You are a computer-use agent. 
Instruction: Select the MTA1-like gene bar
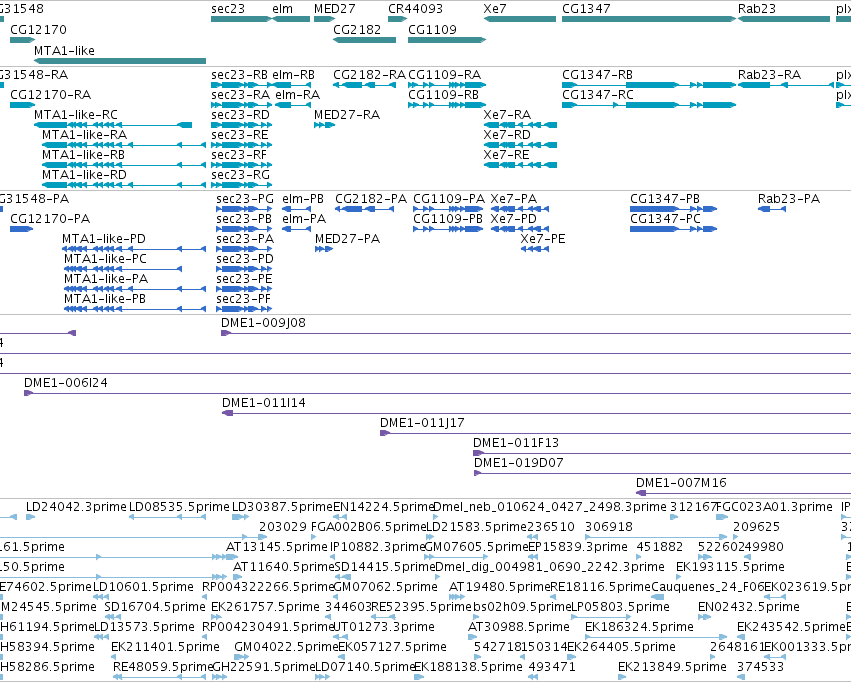coord(120,61)
